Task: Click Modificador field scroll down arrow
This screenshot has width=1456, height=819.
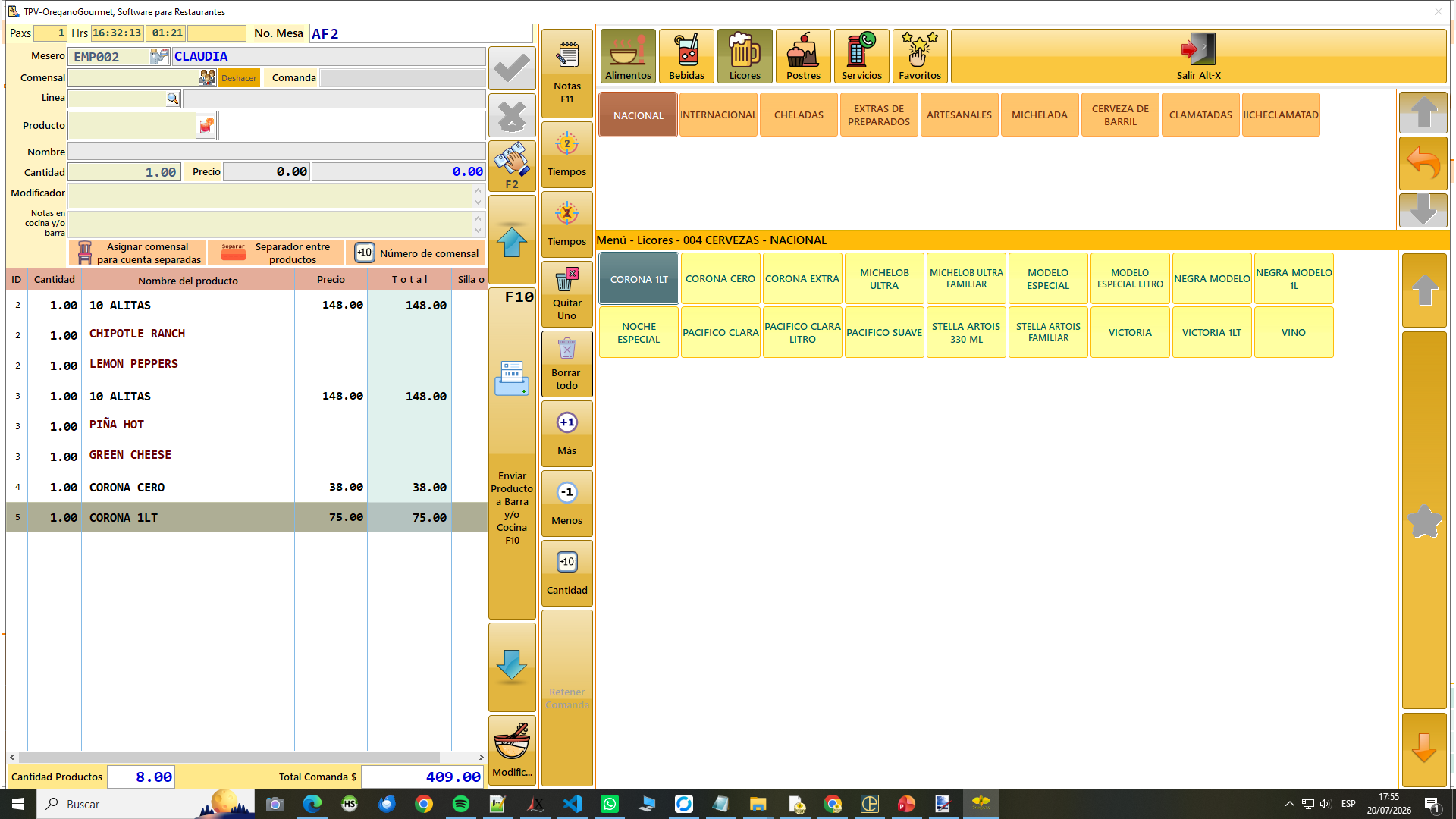Action: (x=478, y=202)
